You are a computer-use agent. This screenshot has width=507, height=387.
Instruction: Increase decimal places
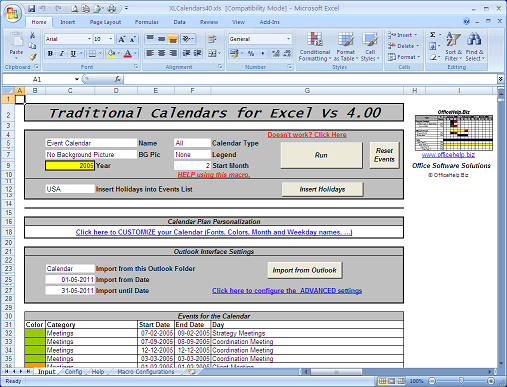tap(276, 53)
